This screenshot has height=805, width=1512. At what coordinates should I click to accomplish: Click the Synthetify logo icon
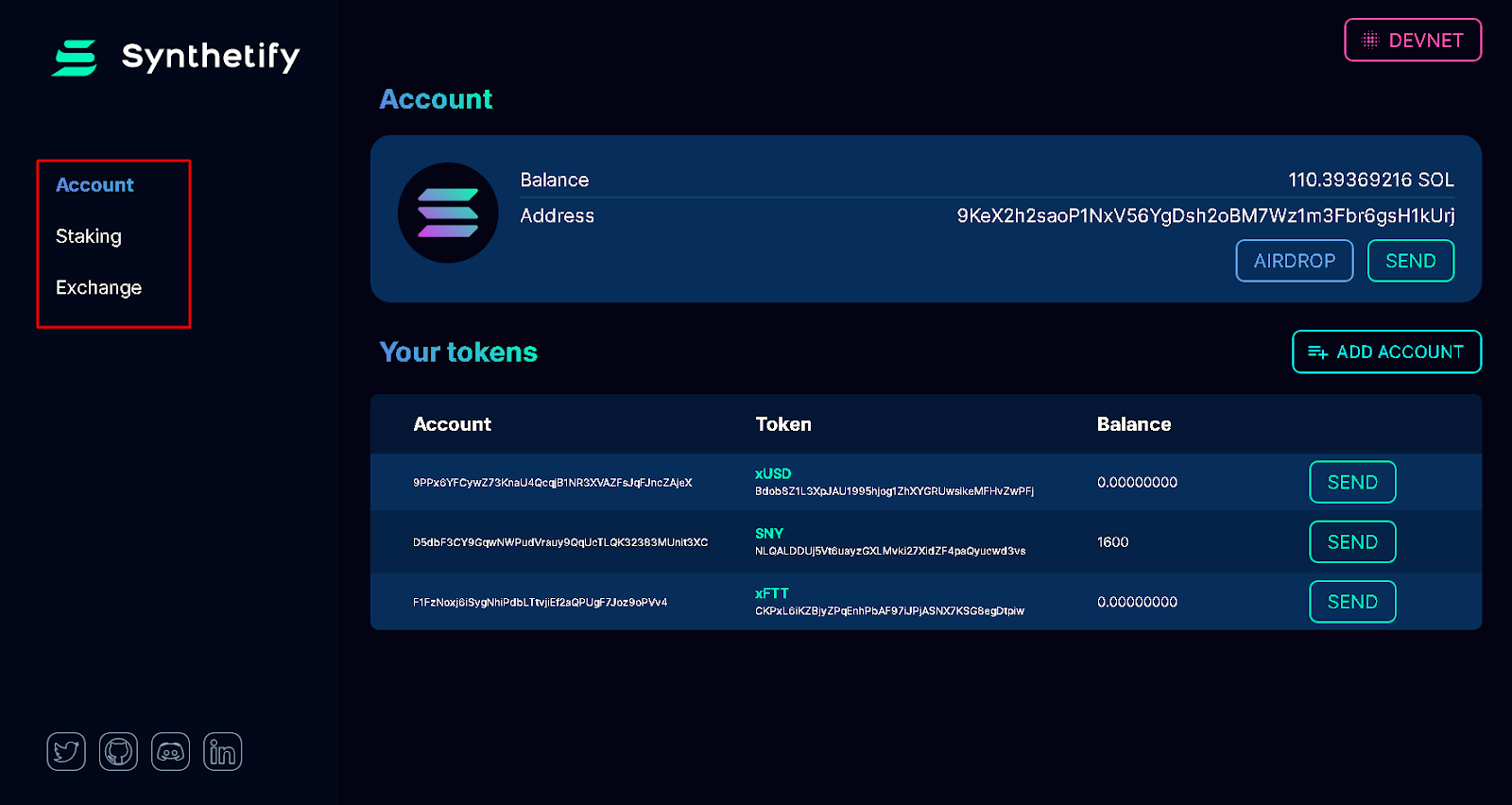pyautogui.click(x=75, y=58)
